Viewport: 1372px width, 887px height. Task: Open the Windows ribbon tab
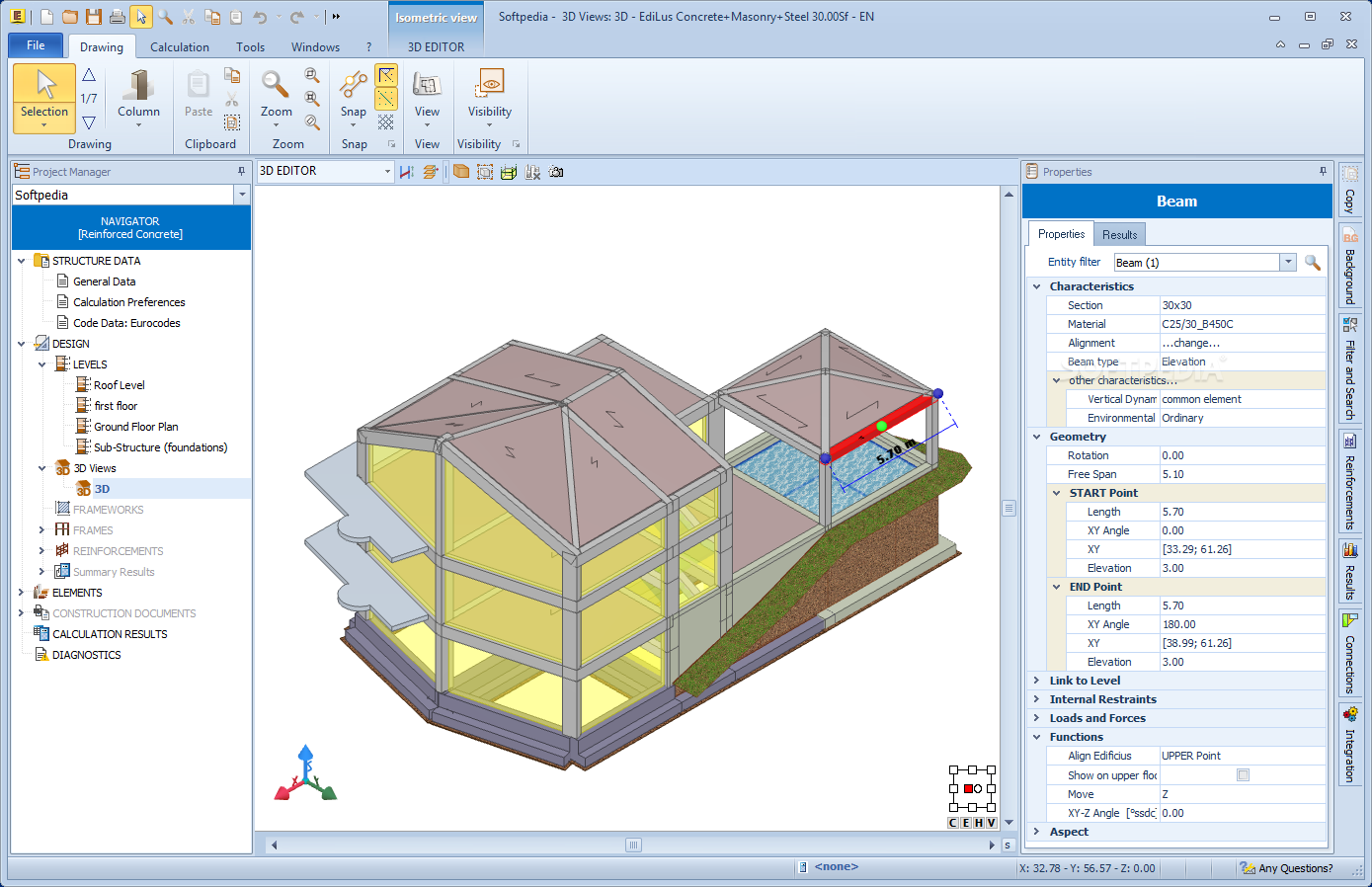click(315, 46)
